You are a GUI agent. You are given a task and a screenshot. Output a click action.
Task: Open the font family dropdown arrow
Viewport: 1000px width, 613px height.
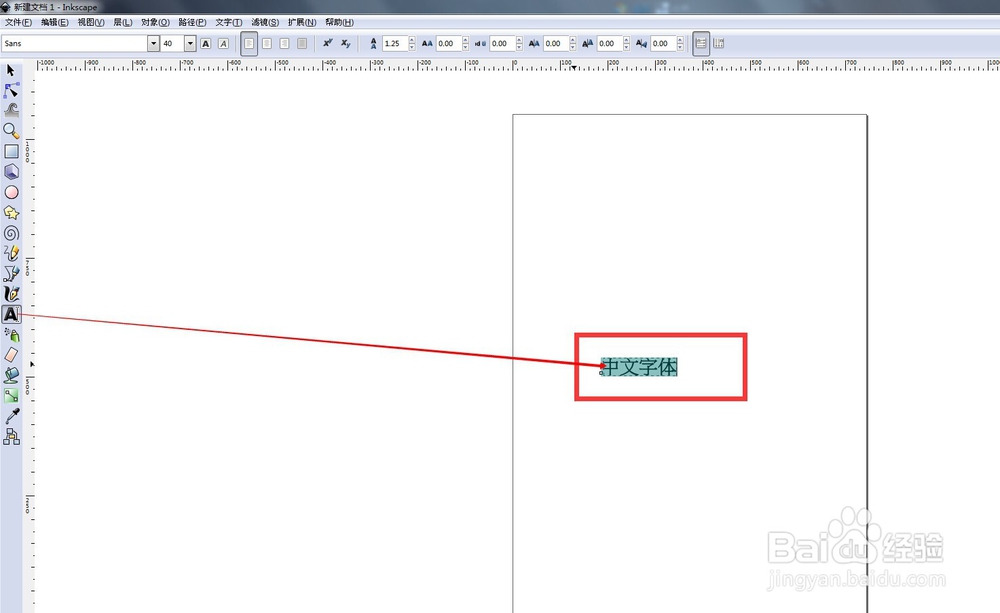153,43
